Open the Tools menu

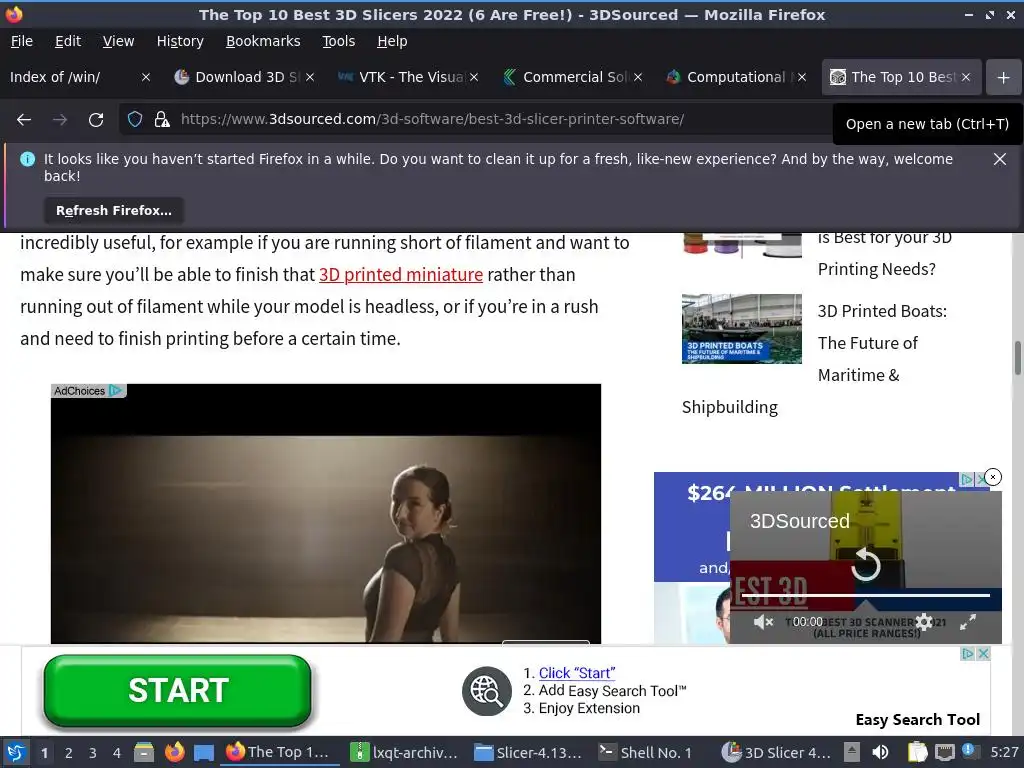[x=338, y=41]
